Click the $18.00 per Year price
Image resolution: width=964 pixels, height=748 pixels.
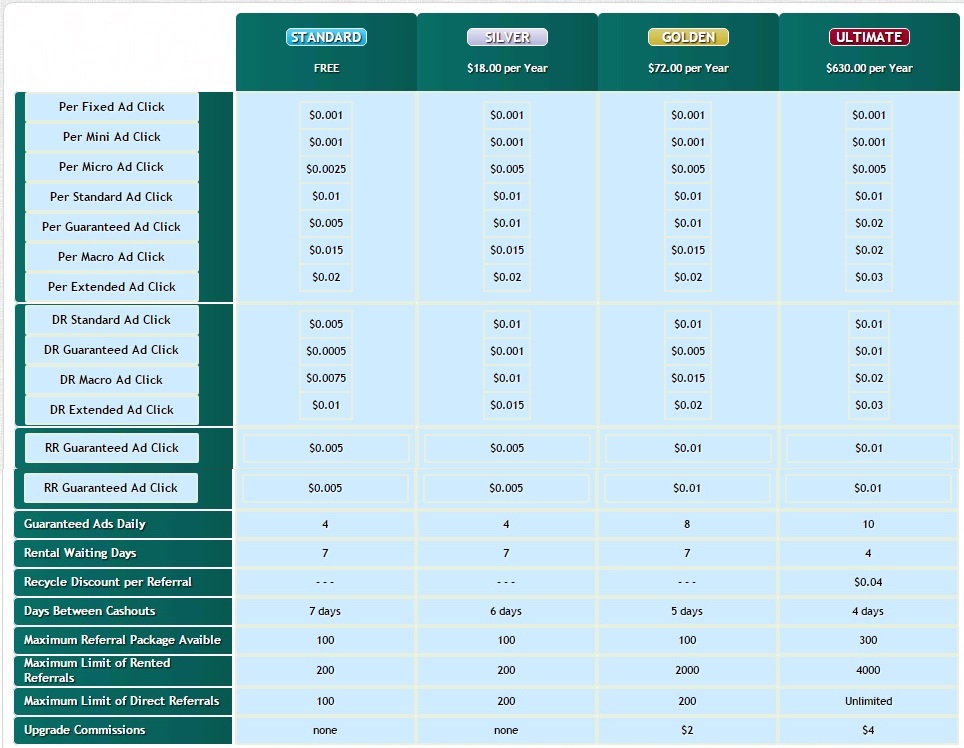coord(507,68)
